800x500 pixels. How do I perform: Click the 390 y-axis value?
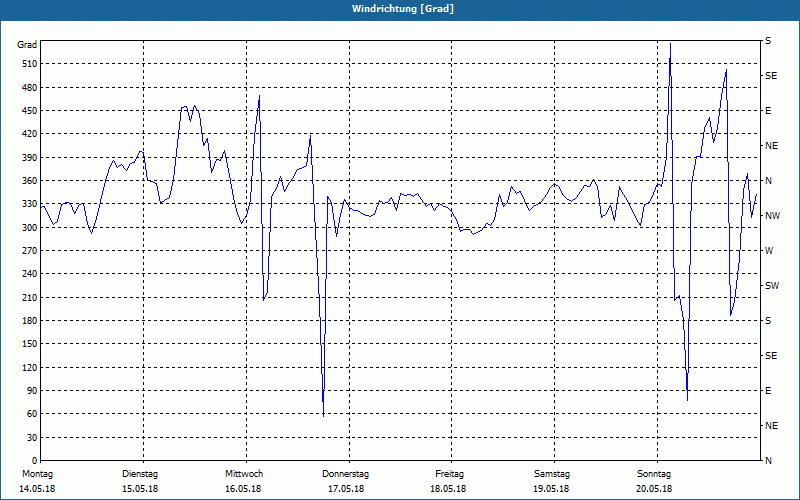[29, 158]
